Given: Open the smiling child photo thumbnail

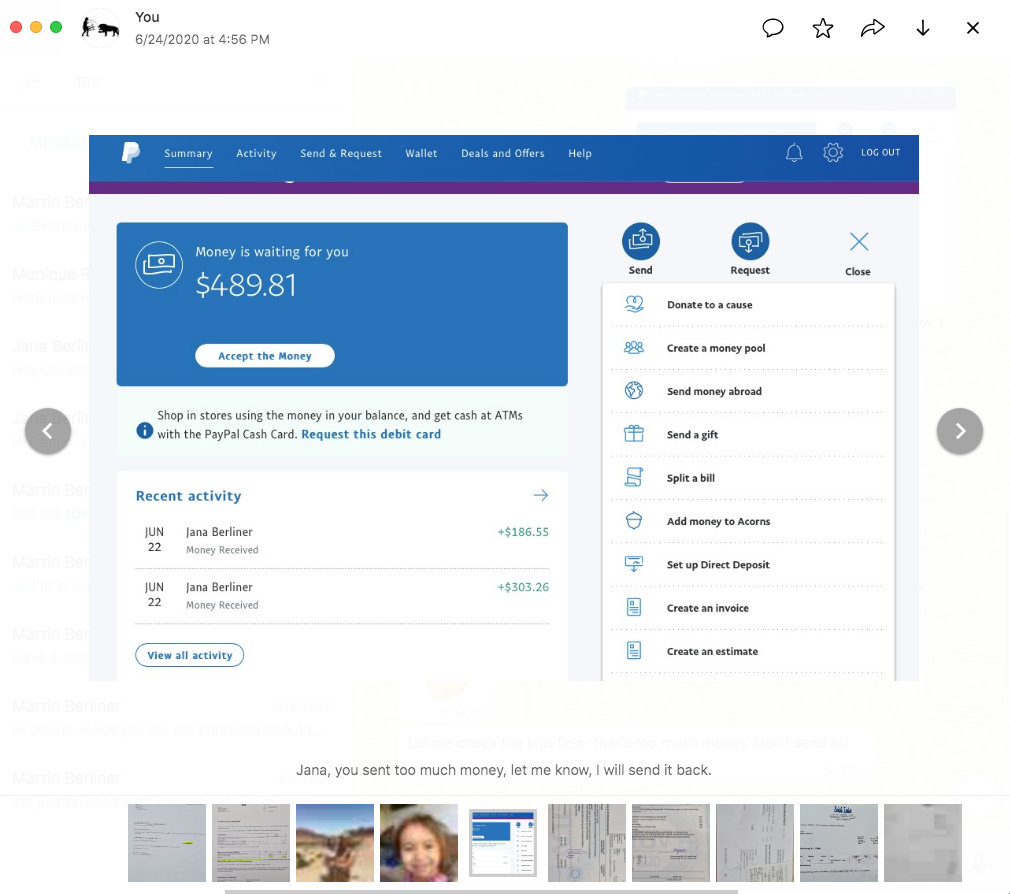Looking at the screenshot, I should coord(419,842).
